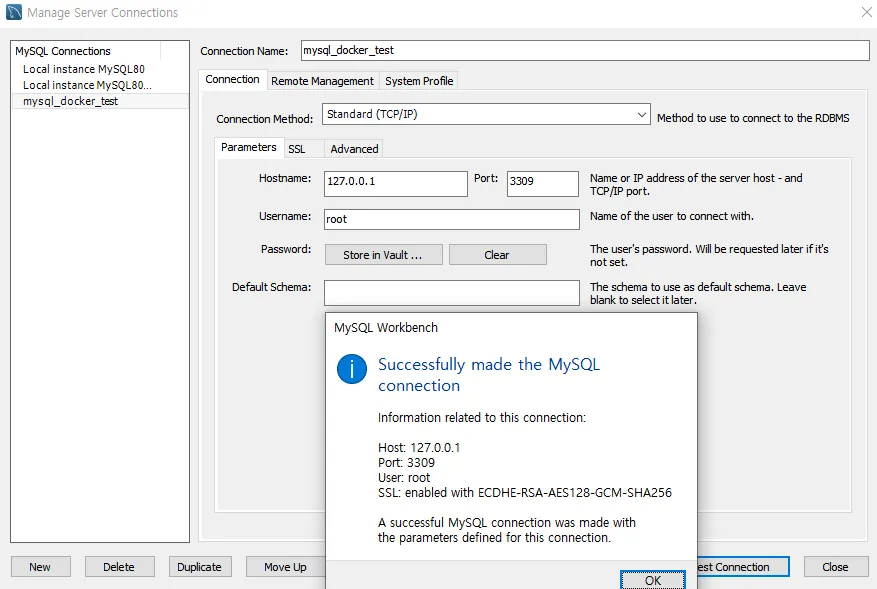Viewport: 877px width, 589px height.
Task: Click the Store in Vault button
Action: (383, 255)
